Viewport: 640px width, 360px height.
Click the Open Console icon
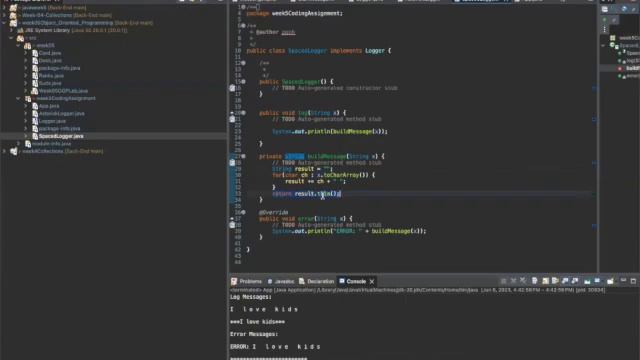tap(610, 281)
